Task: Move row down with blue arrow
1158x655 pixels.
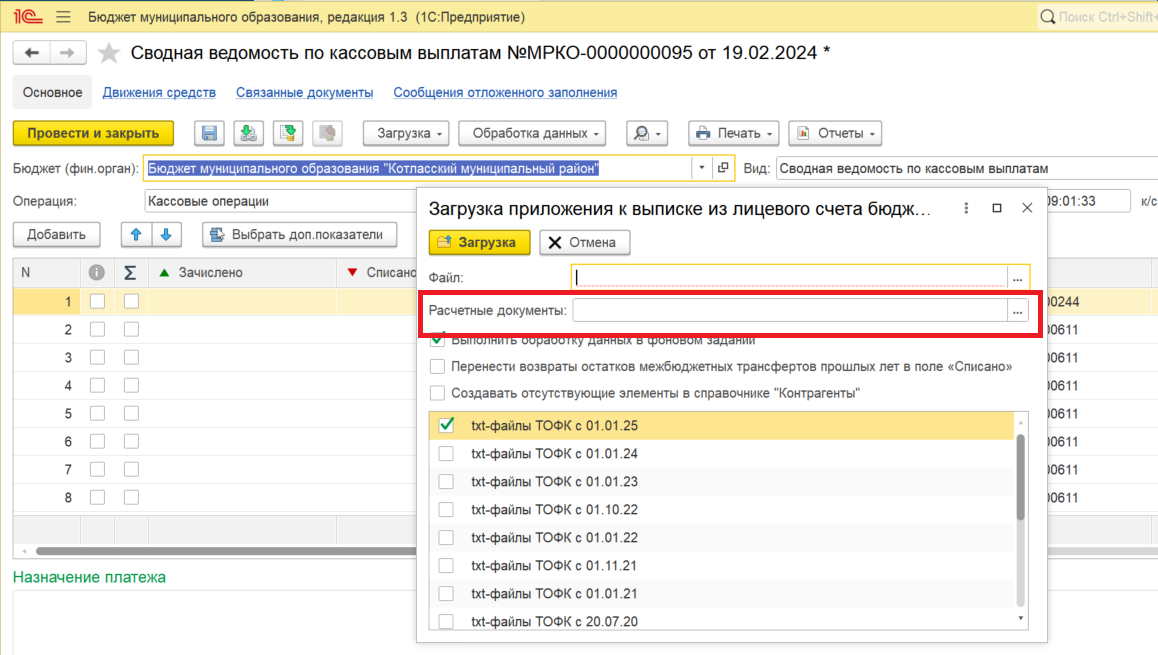Action: pyautogui.click(x=166, y=234)
